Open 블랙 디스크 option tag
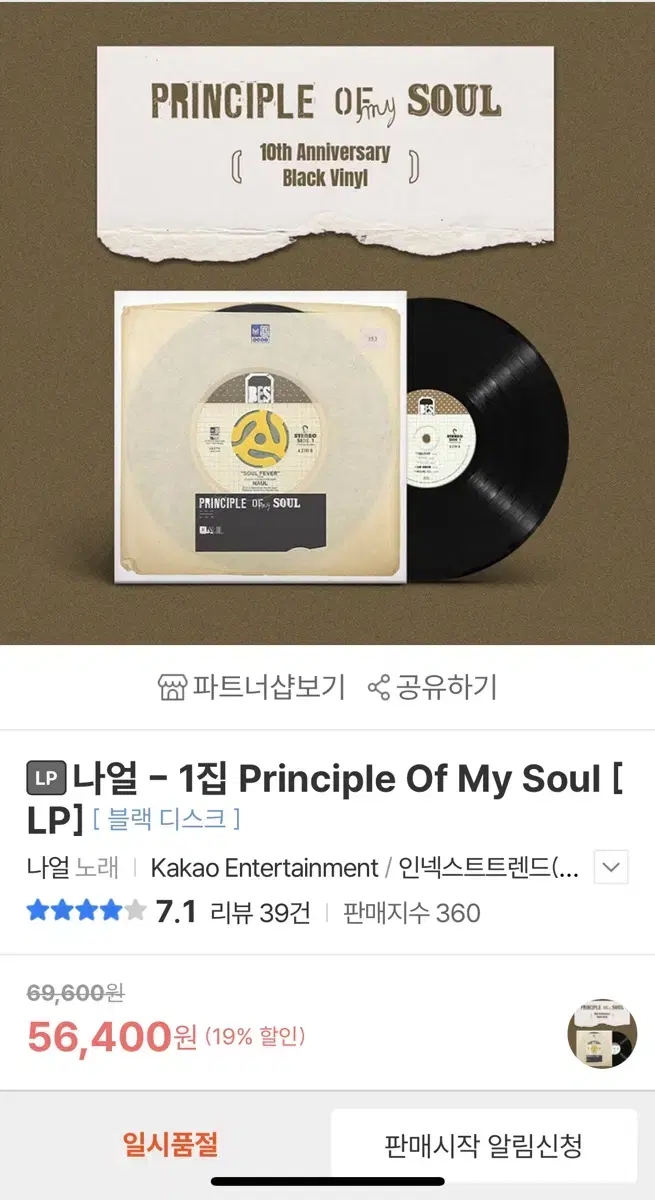Screen dimensions: 655x1200 coord(166,819)
